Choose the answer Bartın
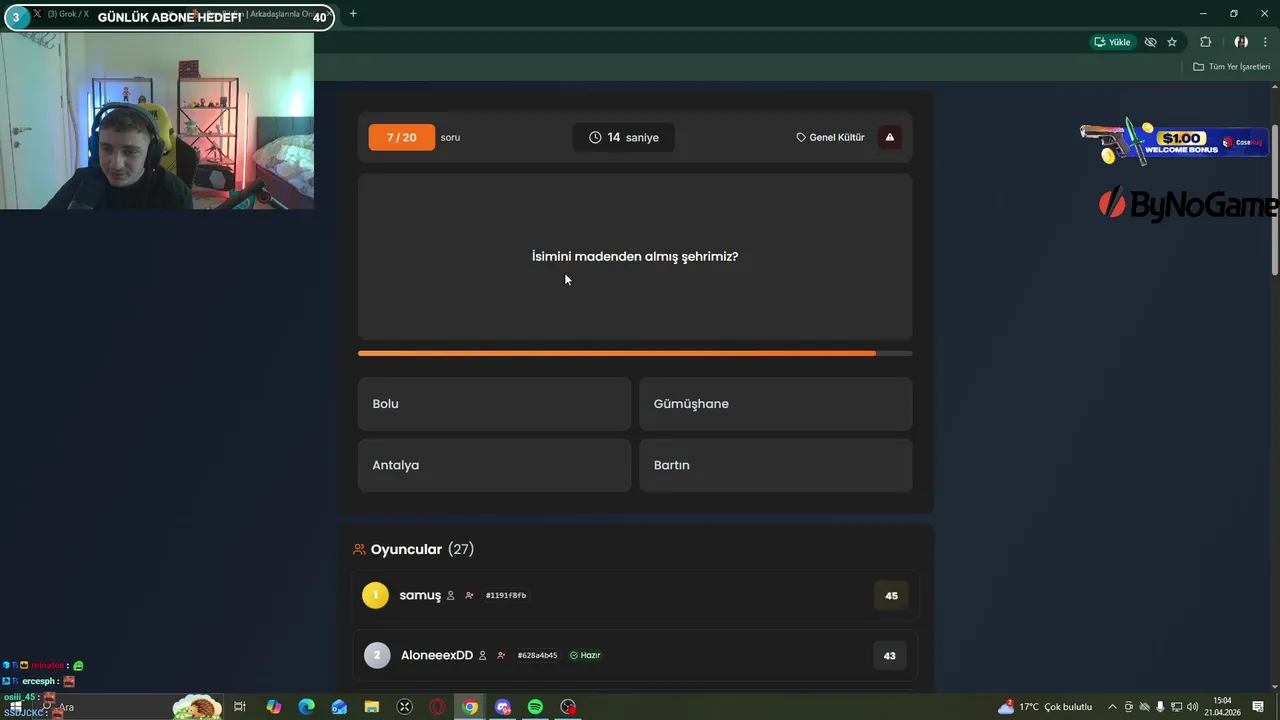 point(775,465)
